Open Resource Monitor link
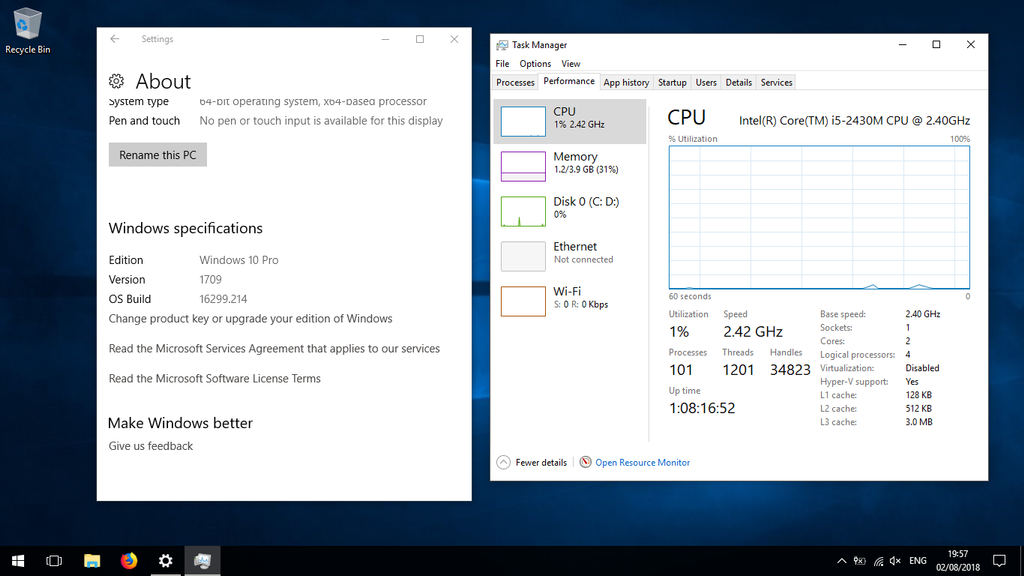This screenshot has width=1024, height=576. 642,463
